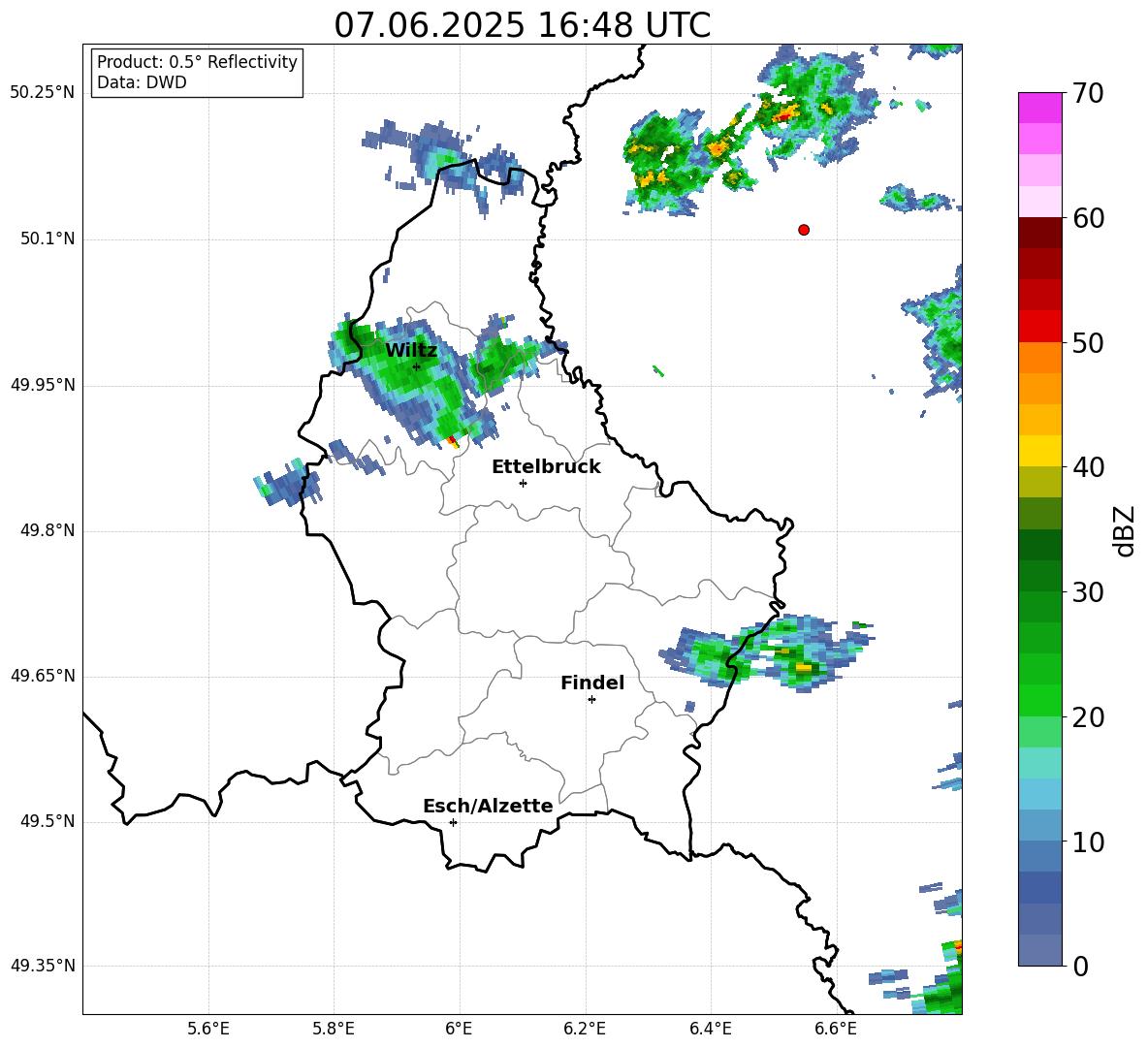This screenshot has height=1048, width=1148.
Task: Click the Ettelbruck city label
Action: [546, 467]
